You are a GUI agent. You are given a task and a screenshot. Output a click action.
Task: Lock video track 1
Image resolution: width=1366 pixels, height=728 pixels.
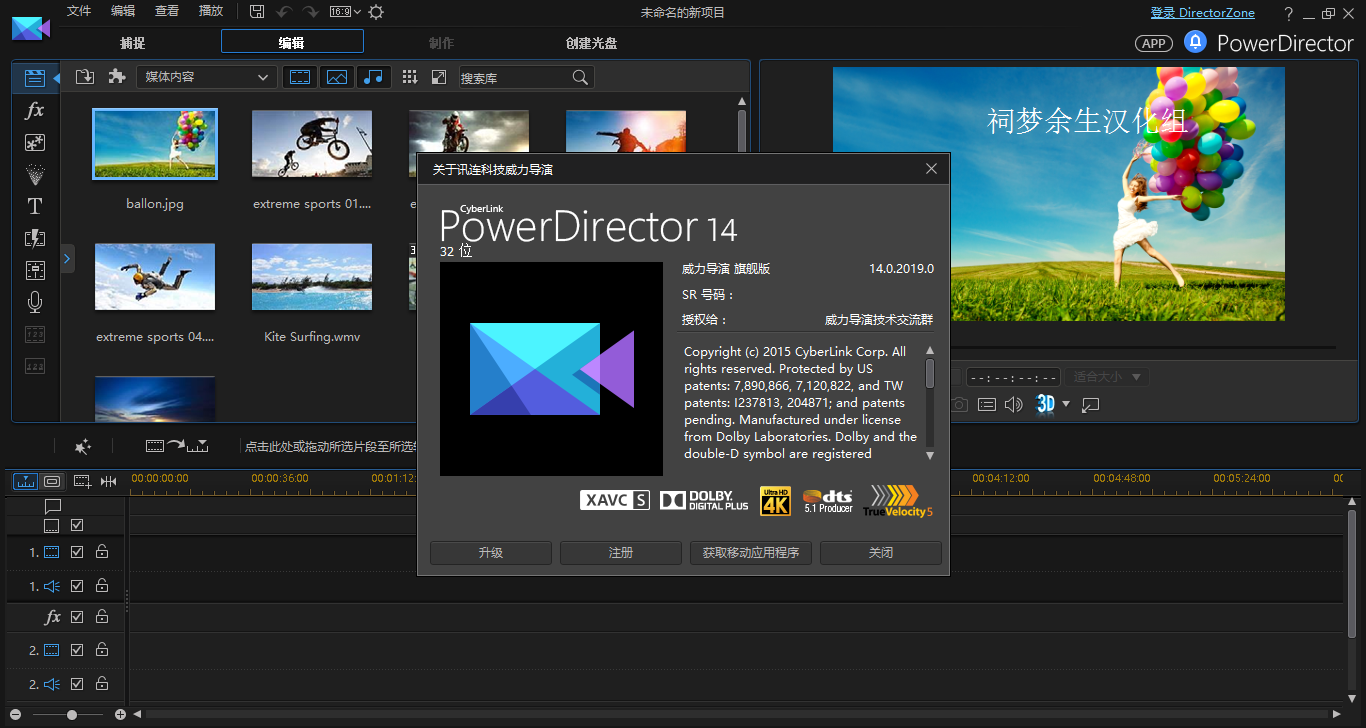(x=102, y=552)
